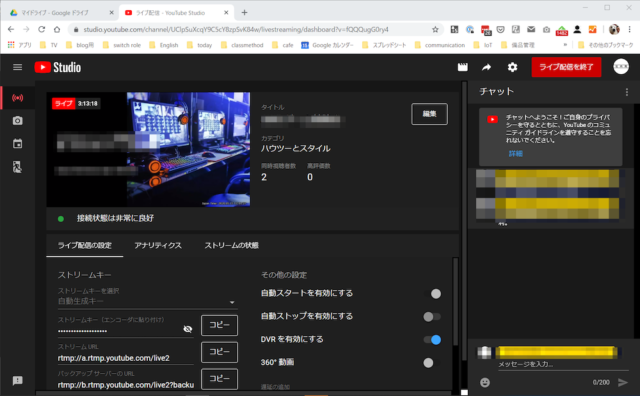Disable the DVR を有効にする switch

coord(432,340)
